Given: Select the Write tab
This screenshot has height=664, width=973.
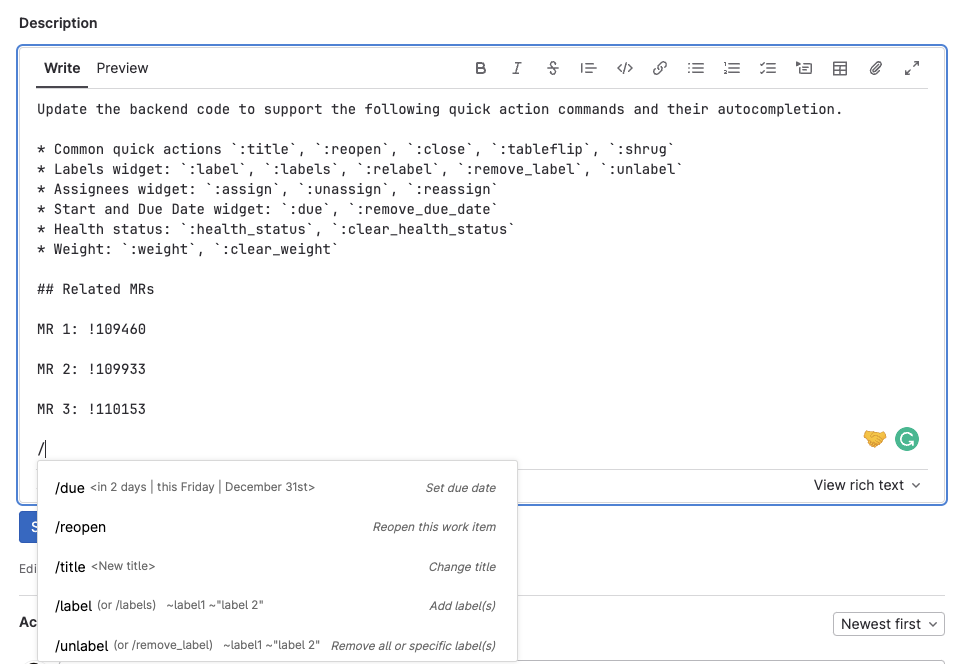Looking at the screenshot, I should pyautogui.click(x=61, y=68).
